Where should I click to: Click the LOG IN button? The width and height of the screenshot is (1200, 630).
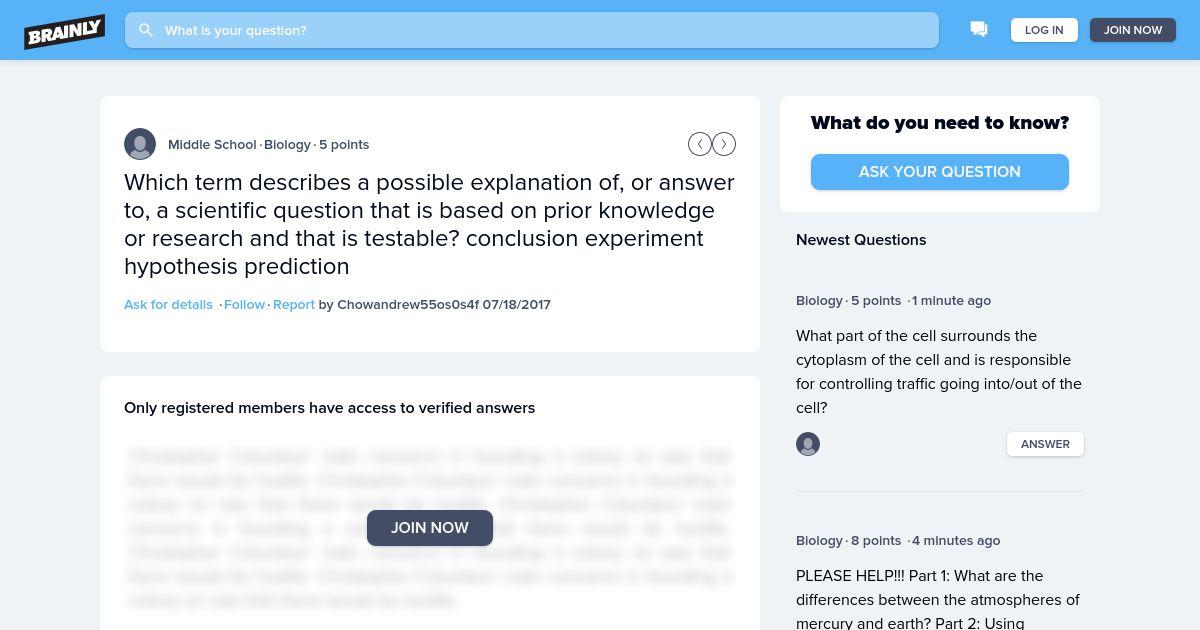(1044, 30)
